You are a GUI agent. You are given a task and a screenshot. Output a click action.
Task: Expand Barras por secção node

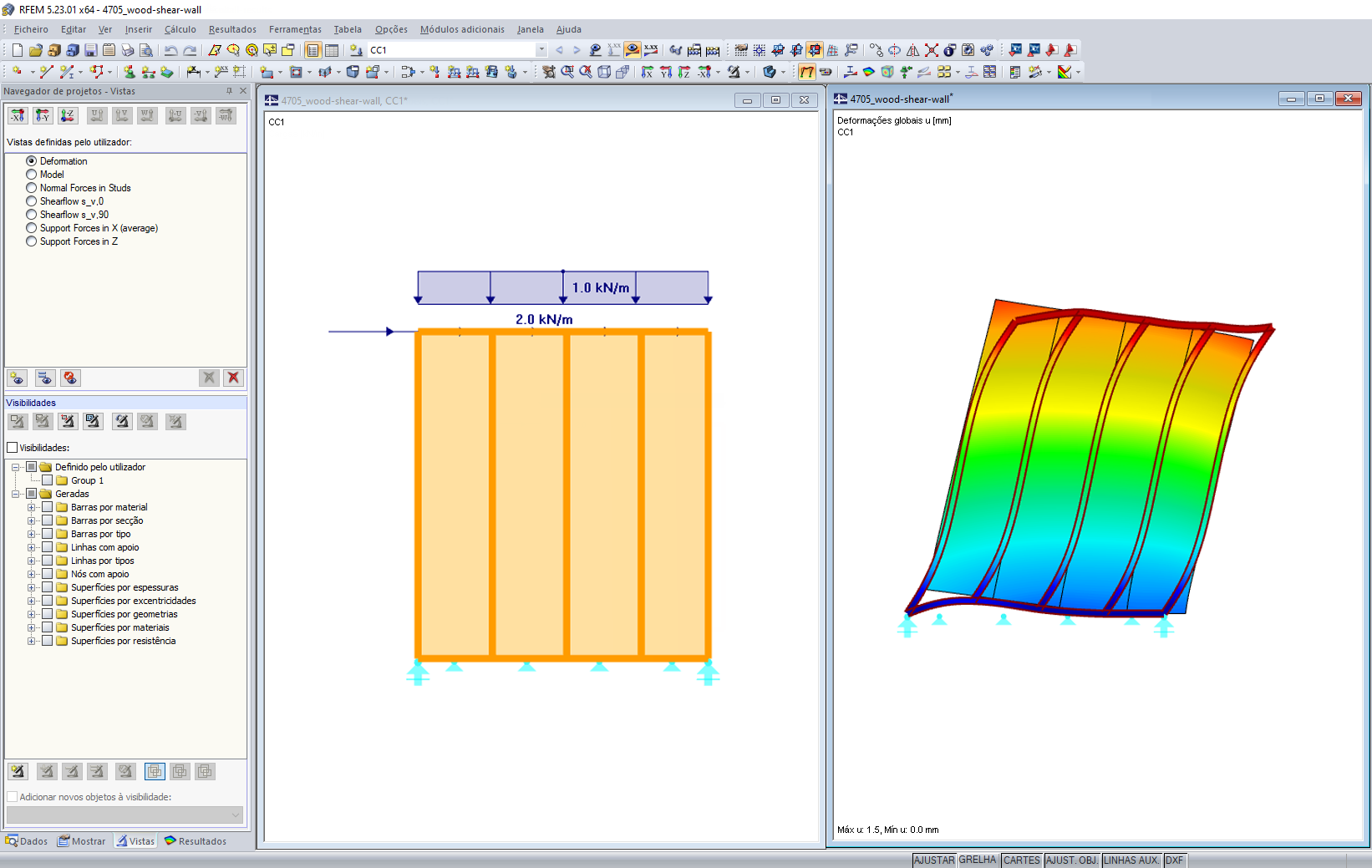click(32, 520)
